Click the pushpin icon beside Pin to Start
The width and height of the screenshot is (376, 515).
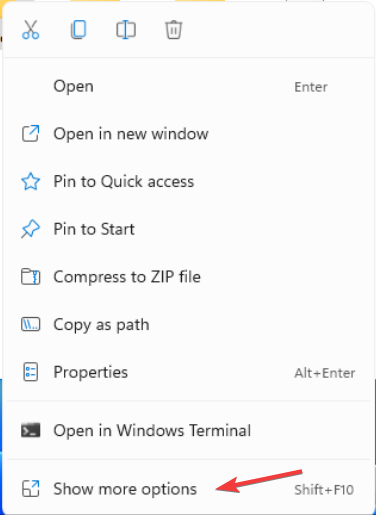tap(31, 229)
